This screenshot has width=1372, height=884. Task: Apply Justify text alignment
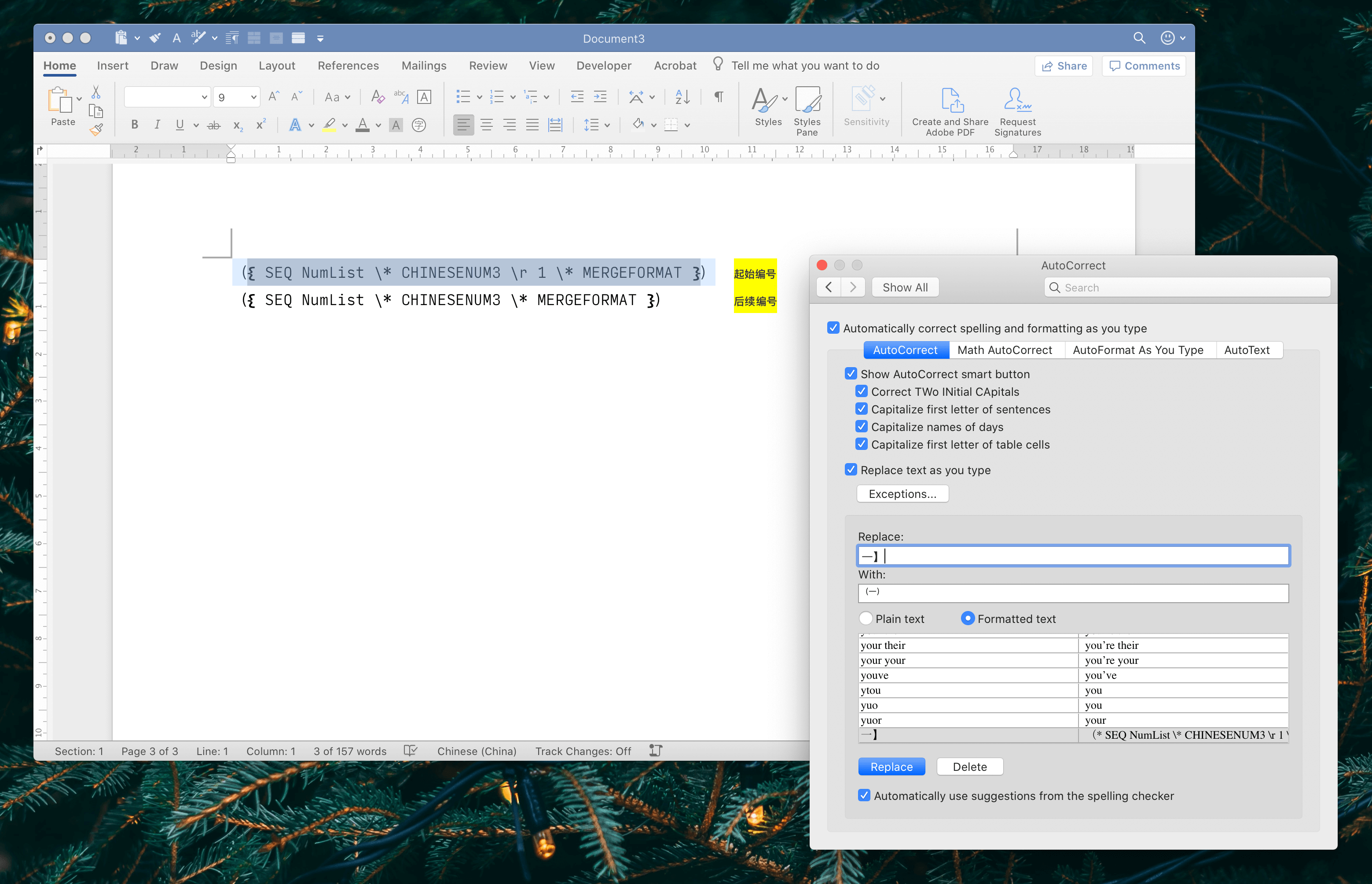click(x=532, y=125)
